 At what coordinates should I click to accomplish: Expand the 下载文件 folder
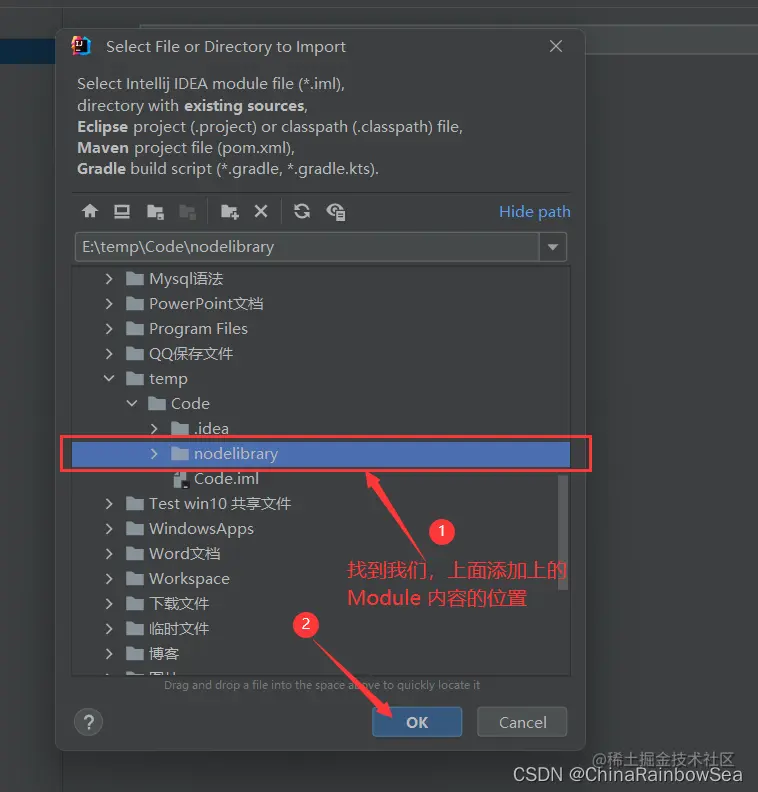(109, 604)
